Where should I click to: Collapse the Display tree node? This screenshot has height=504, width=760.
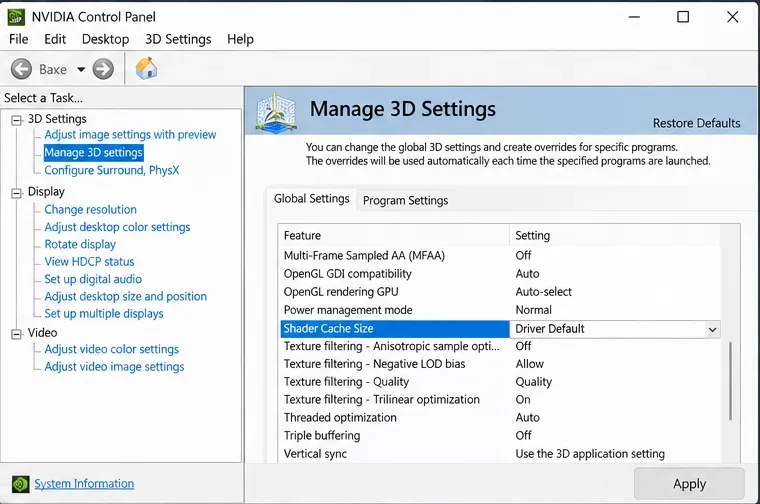16,193
